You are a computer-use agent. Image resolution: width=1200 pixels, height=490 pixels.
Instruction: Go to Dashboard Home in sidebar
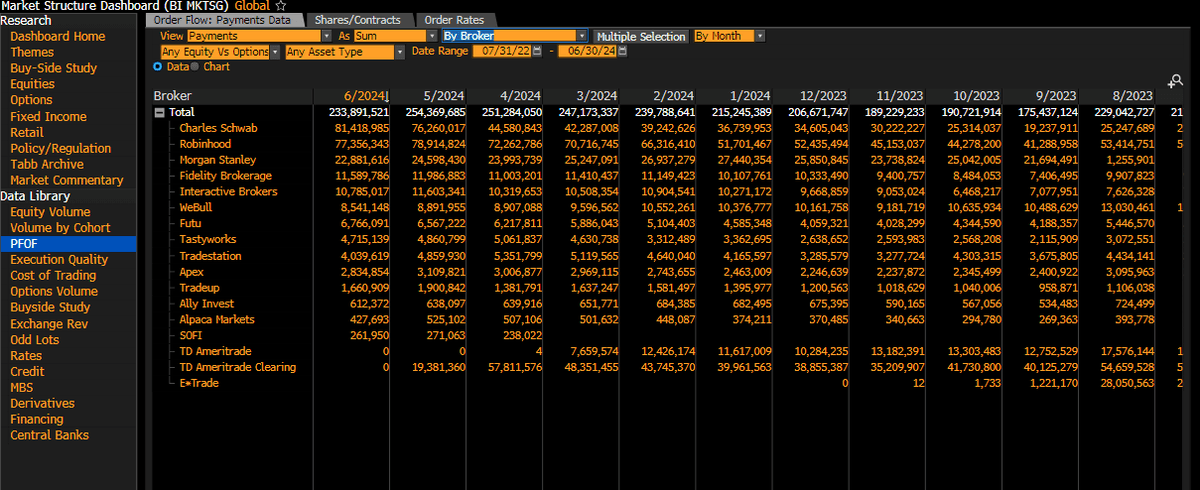pyautogui.click(x=57, y=37)
